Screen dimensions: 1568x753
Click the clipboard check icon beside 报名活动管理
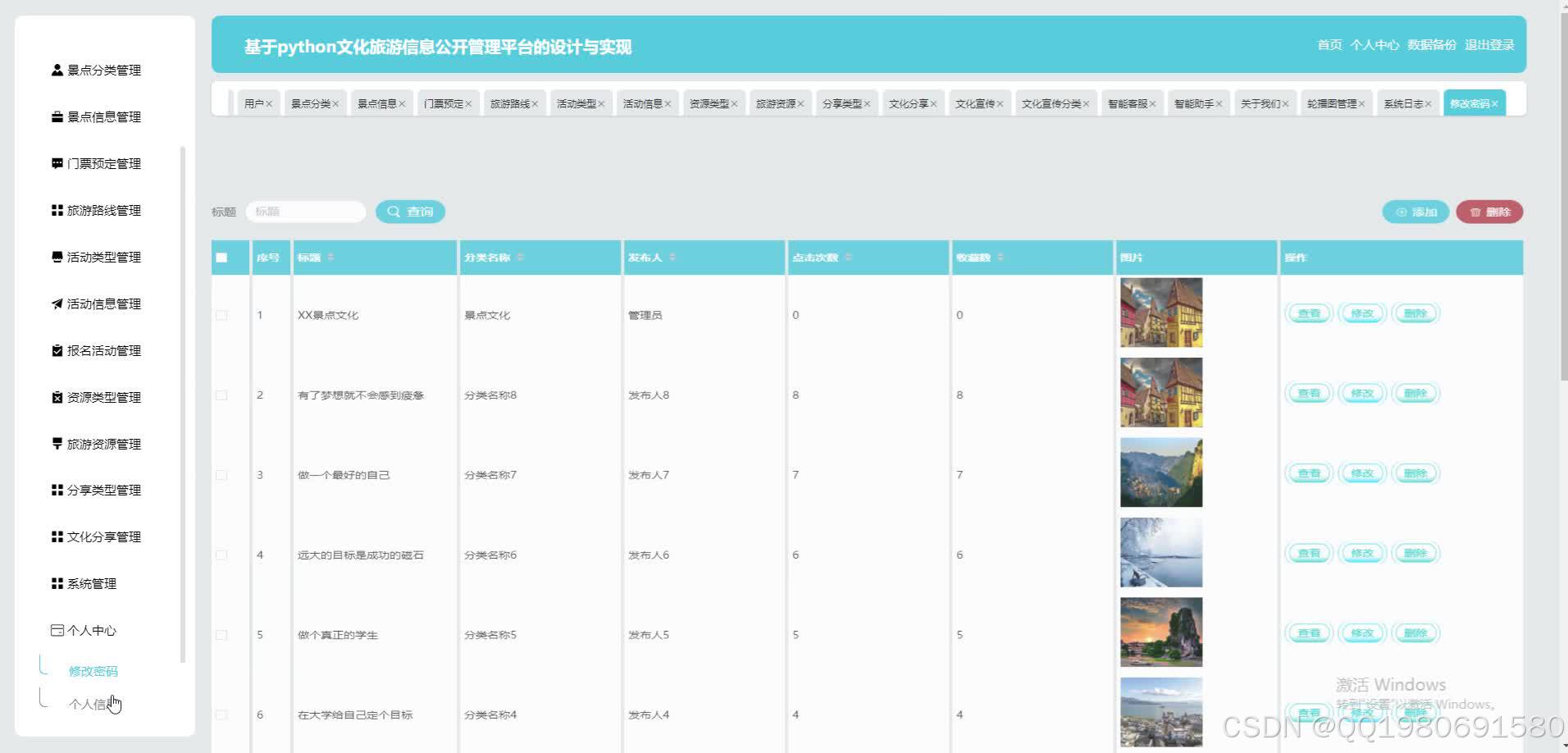(x=57, y=351)
